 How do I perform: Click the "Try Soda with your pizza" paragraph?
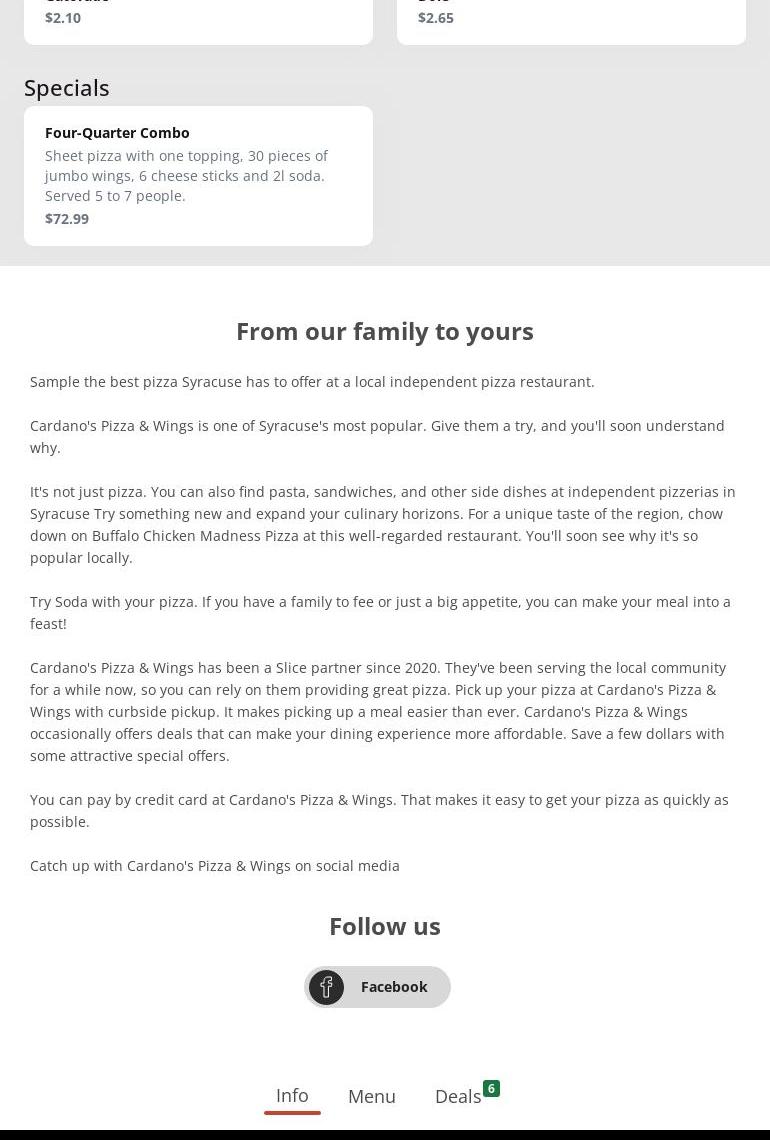380,613
